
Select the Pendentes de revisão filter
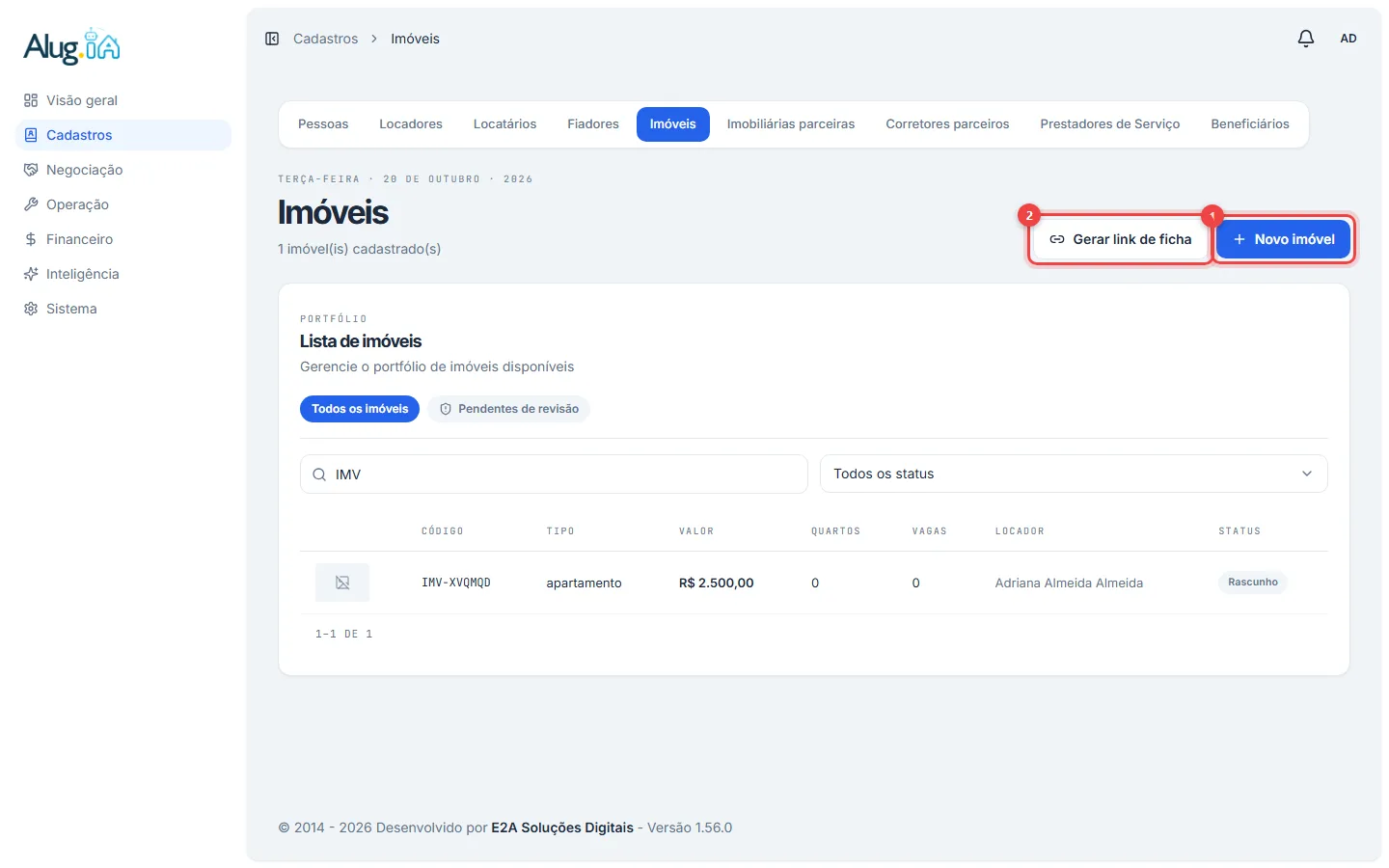click(x=508, y=409)
